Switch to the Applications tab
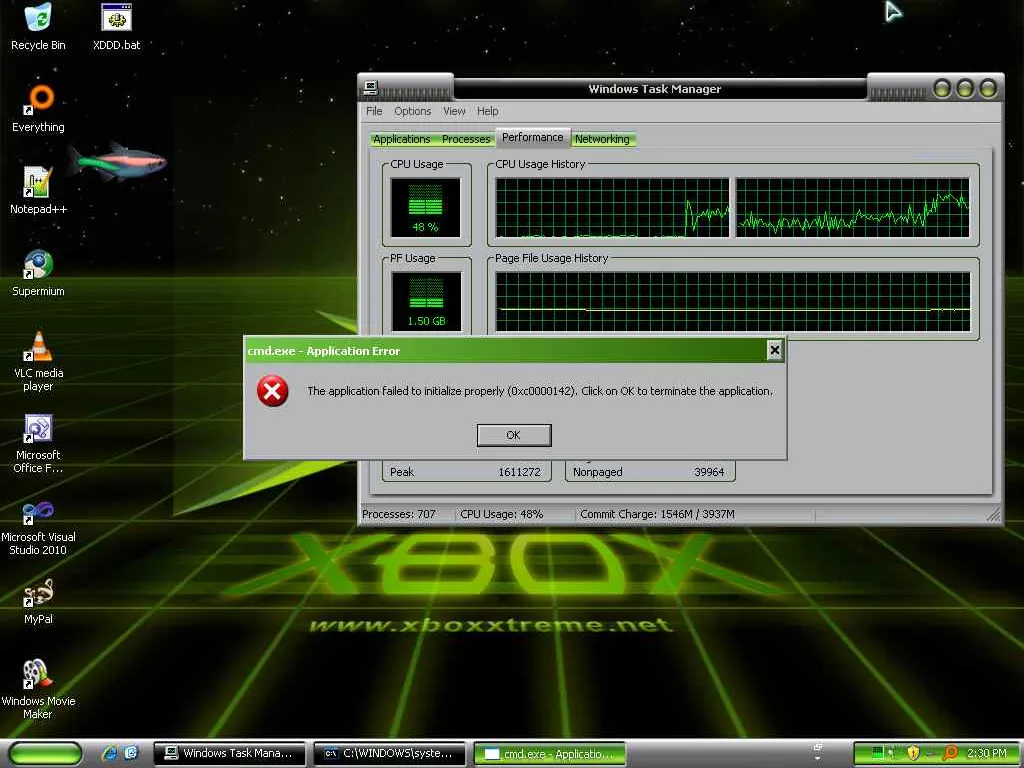This screenshot has height=768, width=1024. [x=402, y=139]
